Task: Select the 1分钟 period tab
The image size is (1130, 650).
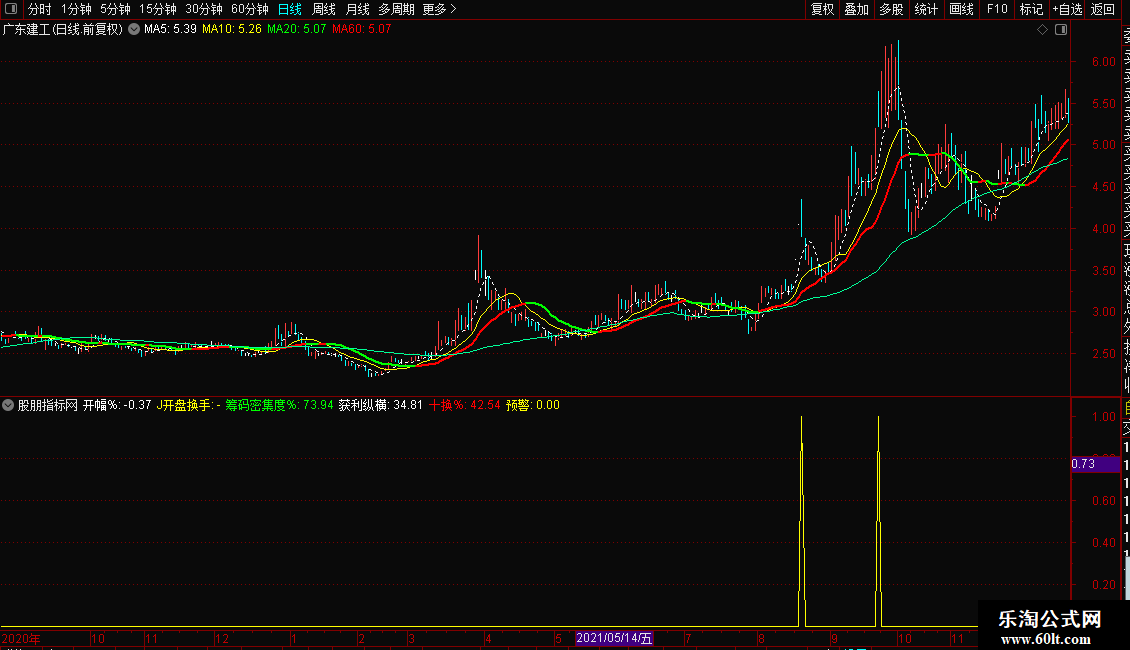Action: tap(76, 9)
